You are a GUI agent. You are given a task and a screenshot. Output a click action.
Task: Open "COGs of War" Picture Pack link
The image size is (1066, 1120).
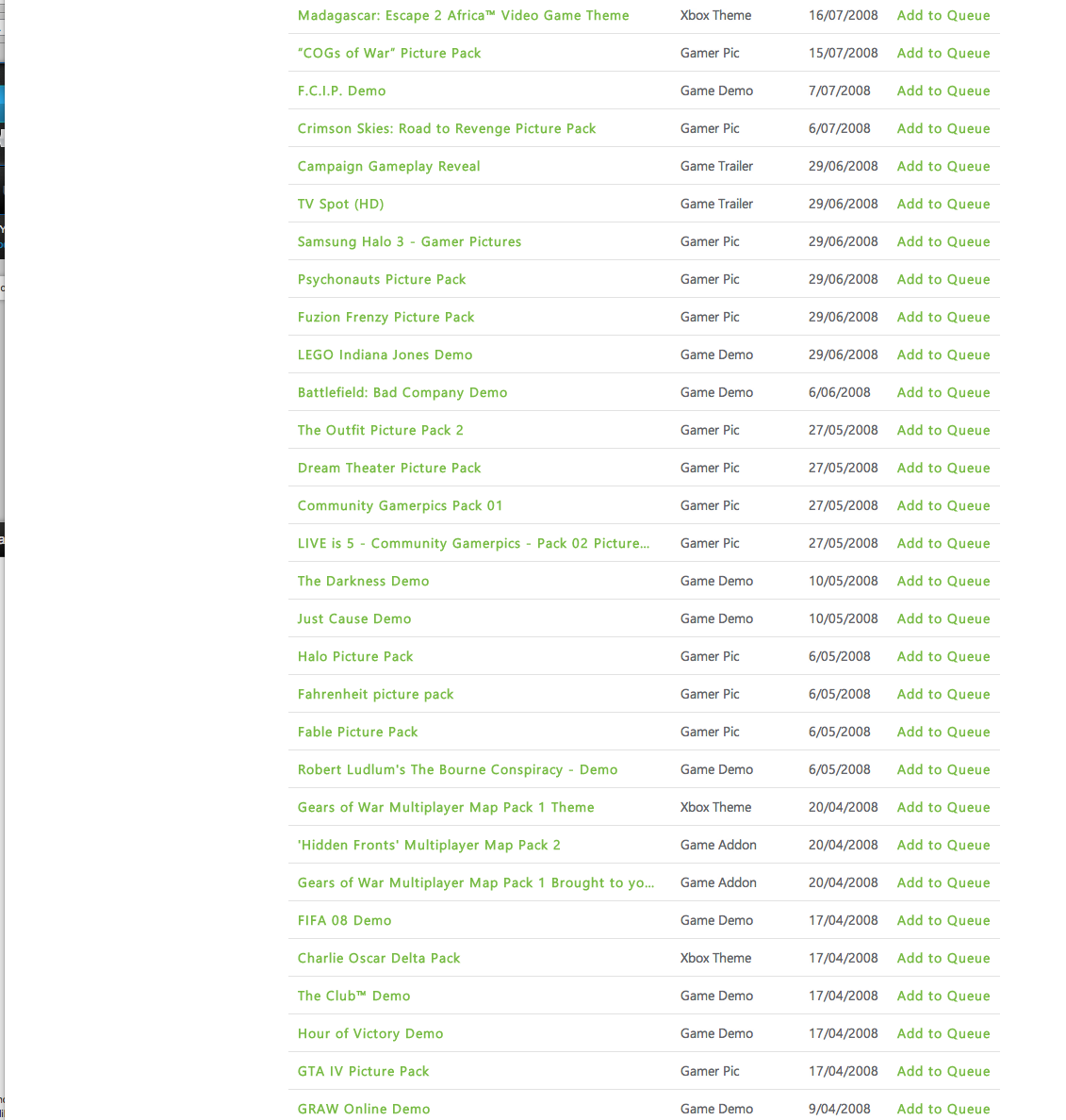(389, 53)
